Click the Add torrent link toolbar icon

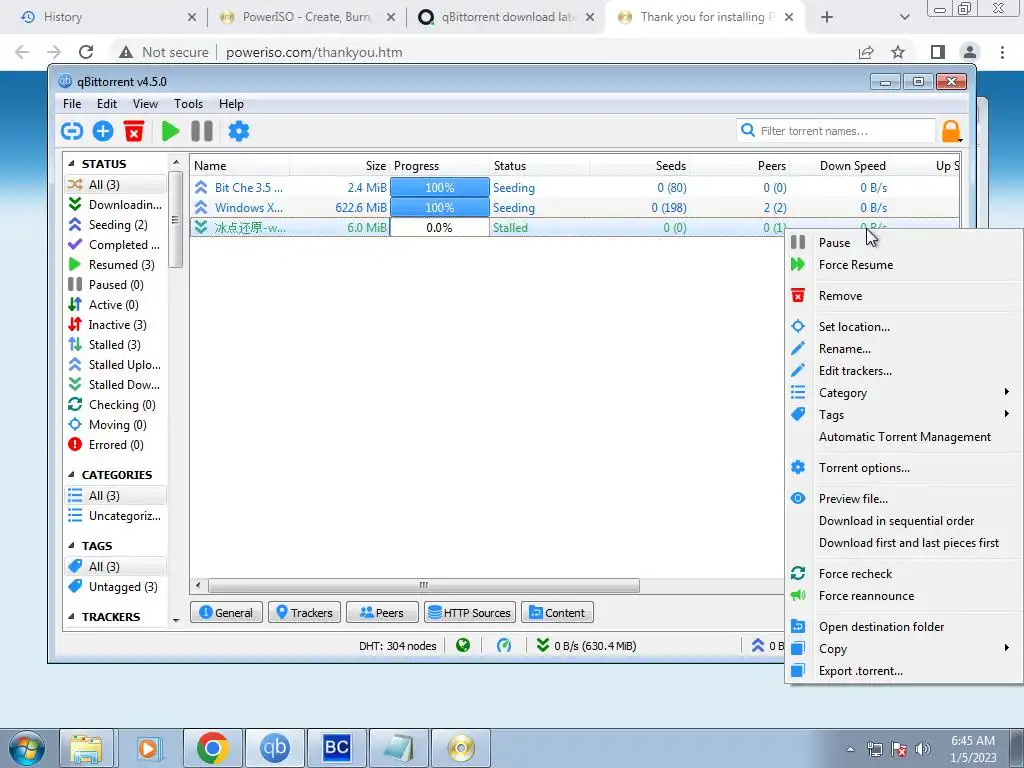(x=72, y=131)
